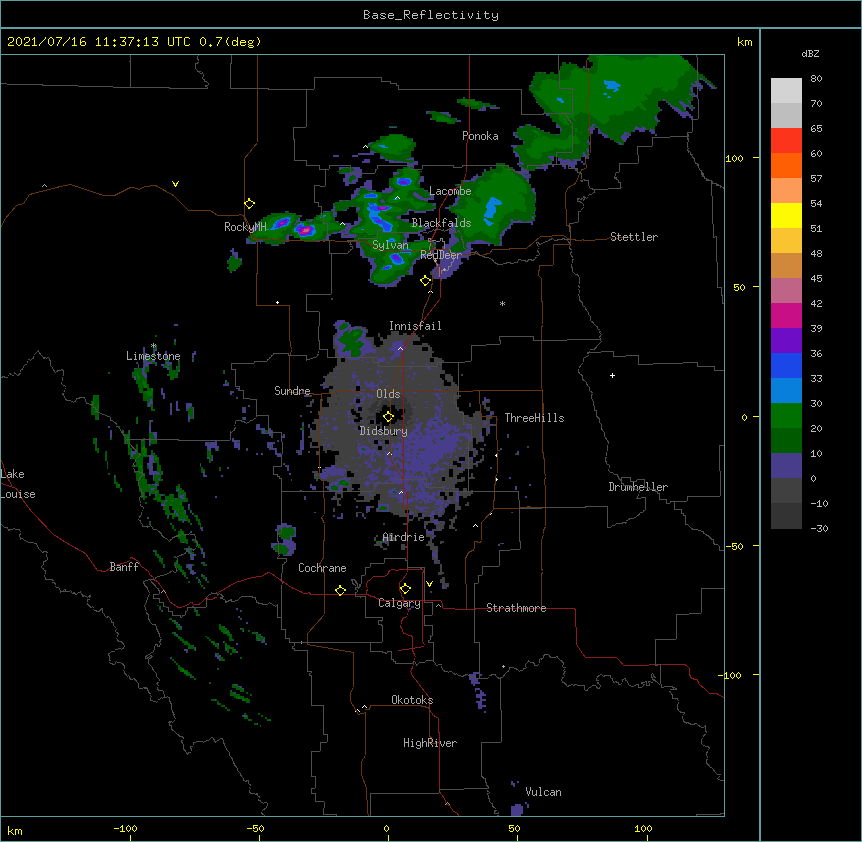
Task: Click the asterisk marker above Limestone label
Action: pos(154,346)
